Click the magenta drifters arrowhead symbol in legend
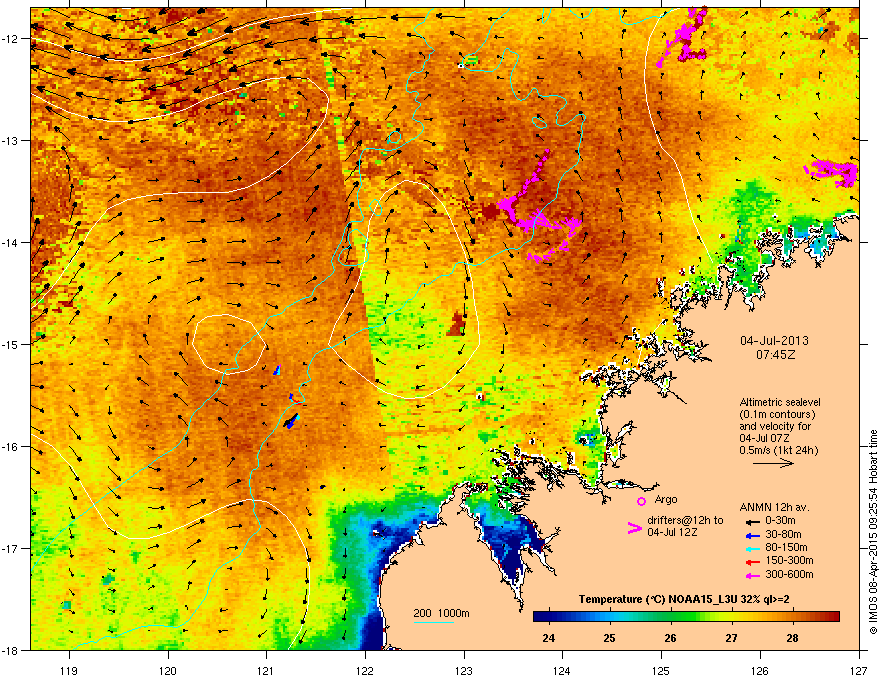 634,528
